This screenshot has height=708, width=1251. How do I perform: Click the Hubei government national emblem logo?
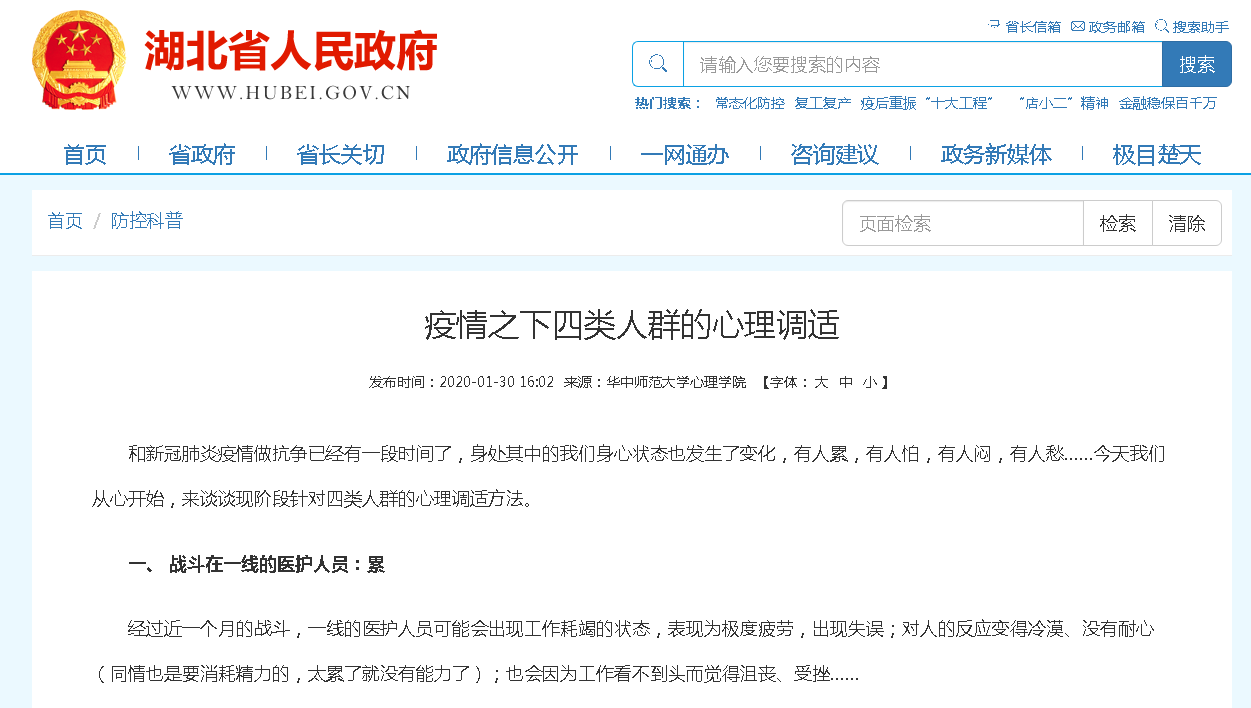pyautogui.click(x=78, y=60)
